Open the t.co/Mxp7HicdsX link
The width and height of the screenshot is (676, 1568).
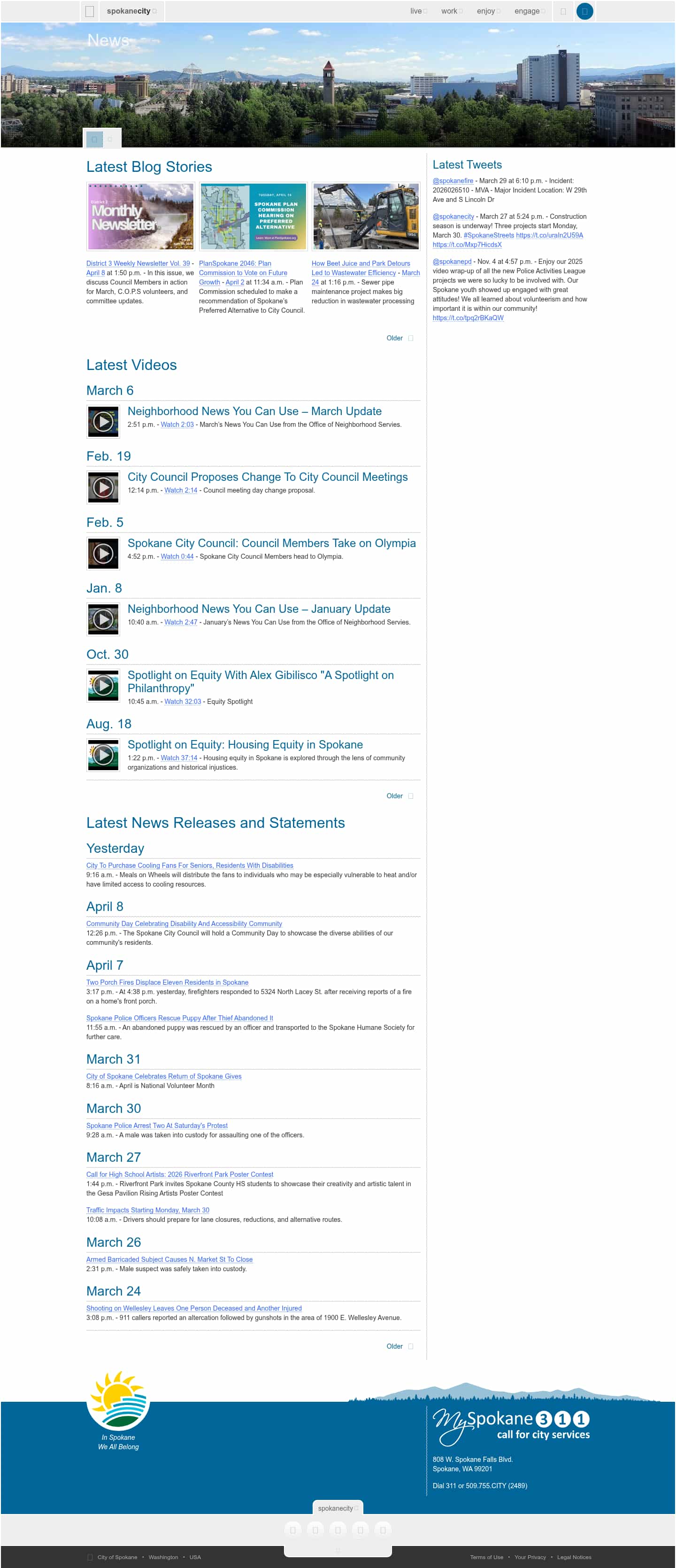point(467,245)
